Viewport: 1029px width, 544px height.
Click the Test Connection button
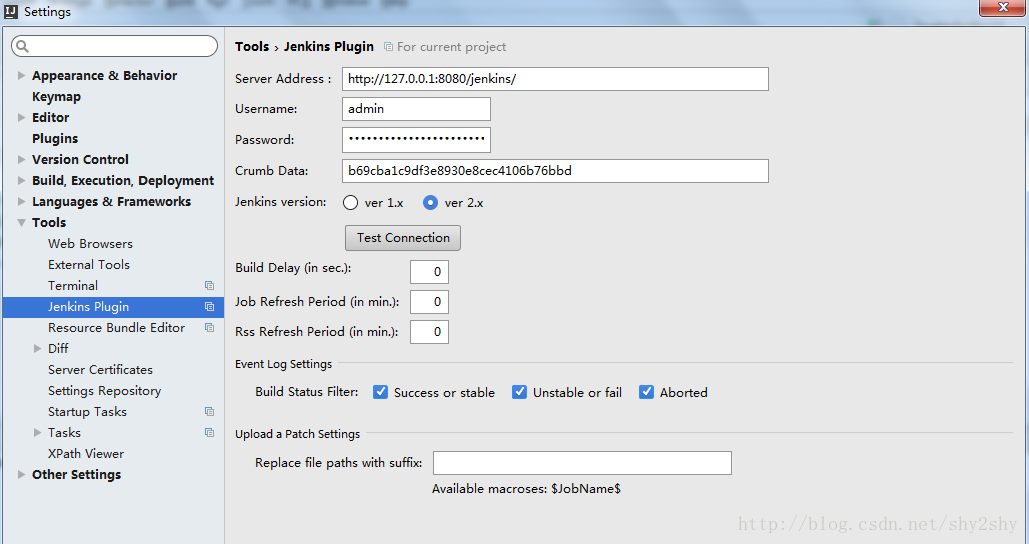tap(403, 238)
